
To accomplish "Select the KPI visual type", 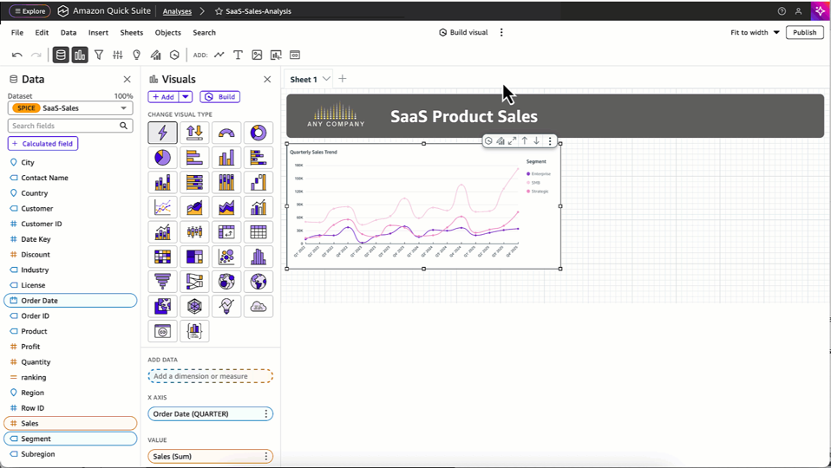I will coord(194,133).
